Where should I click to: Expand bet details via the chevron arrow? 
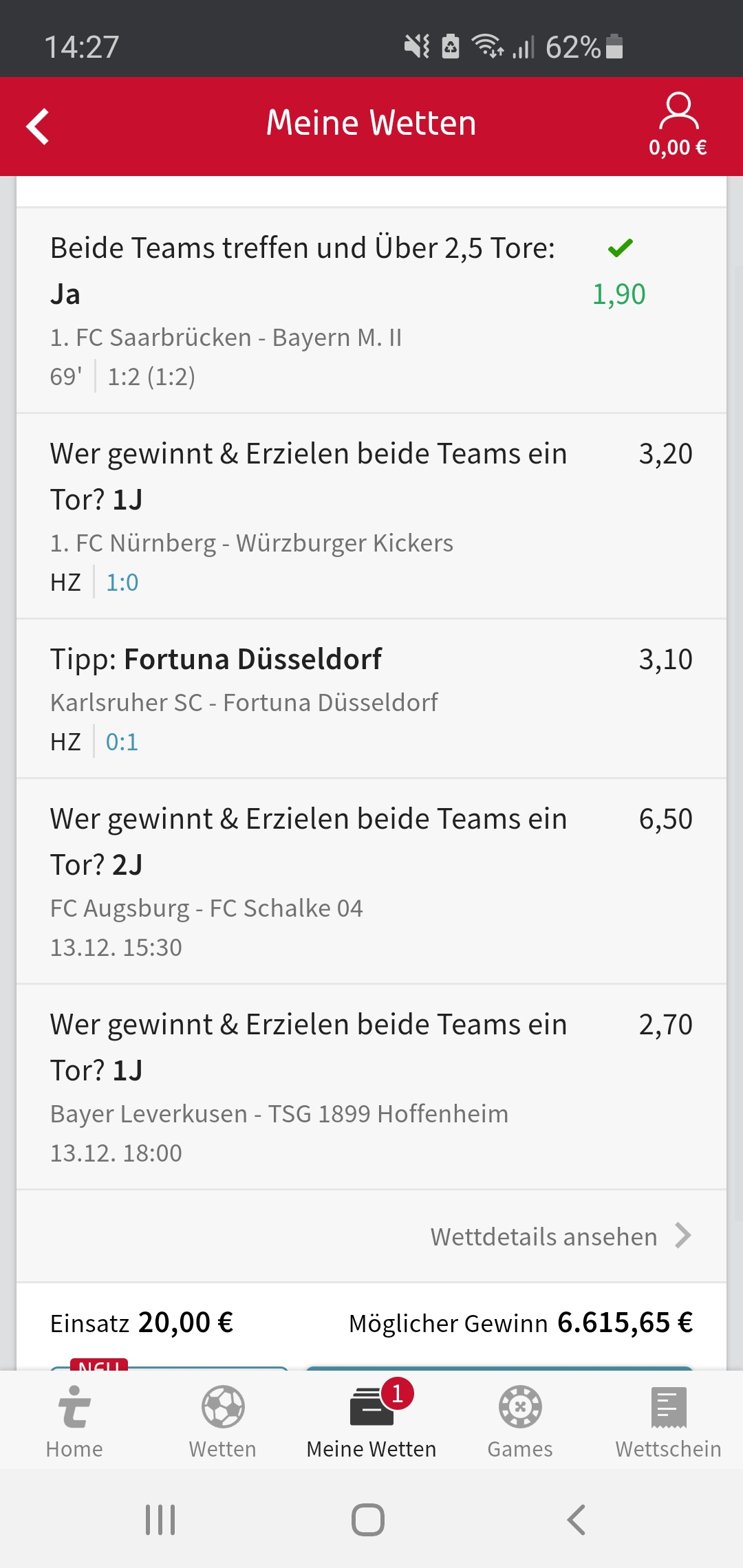point(683,1236)
